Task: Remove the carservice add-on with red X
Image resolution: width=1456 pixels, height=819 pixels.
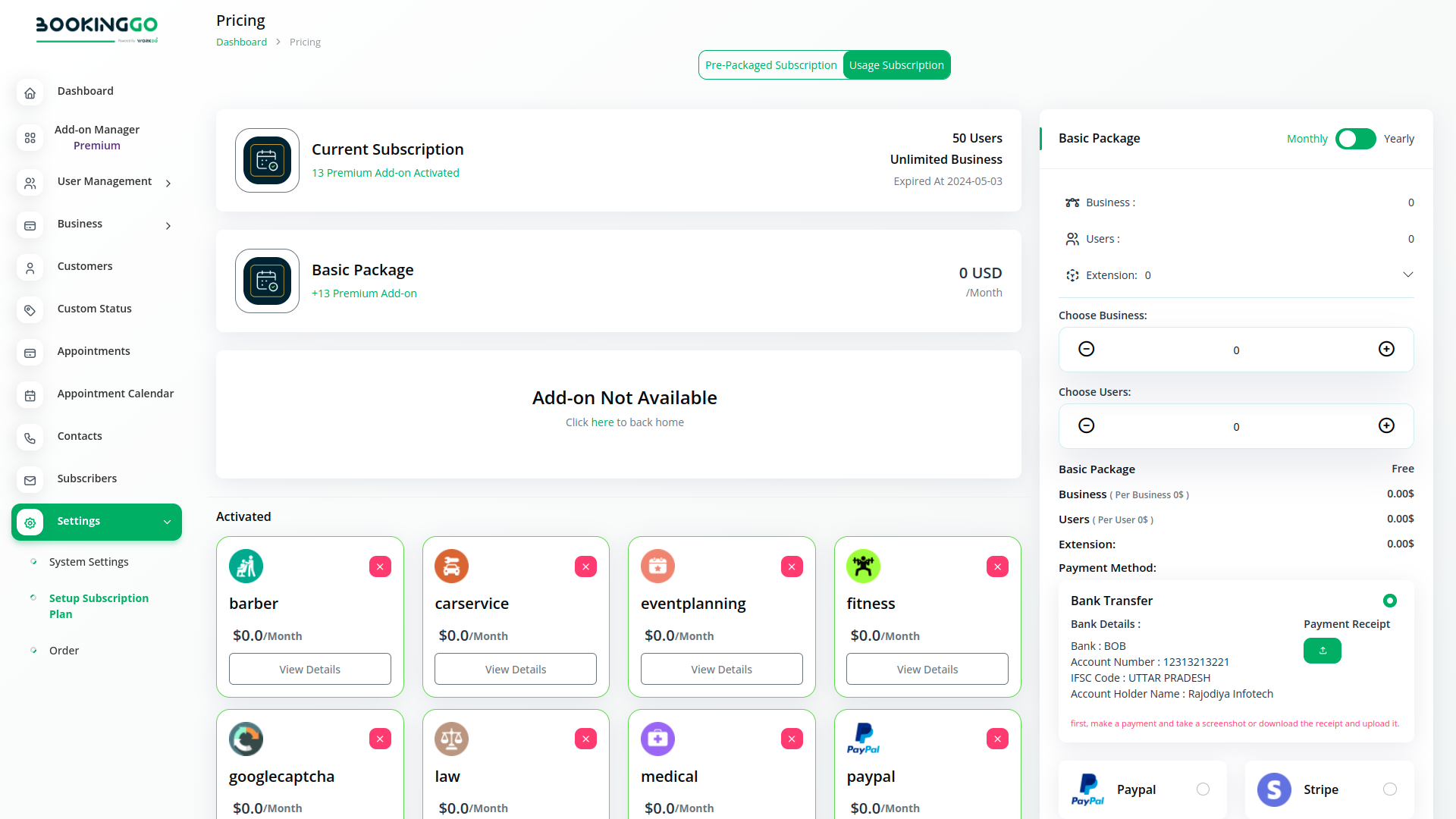Action: click(585, 566)
